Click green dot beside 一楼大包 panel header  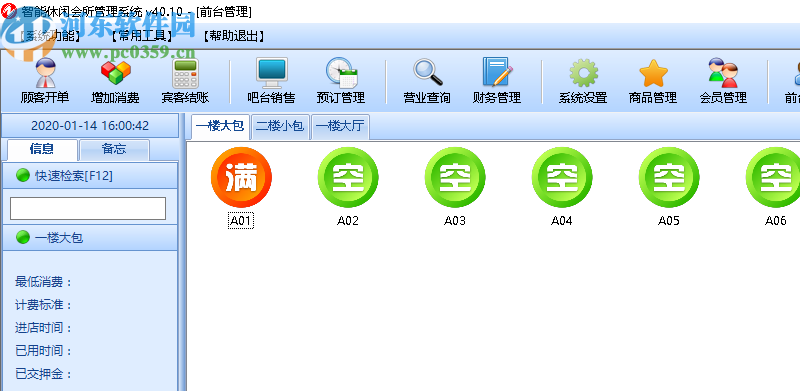tap(23, 237)
